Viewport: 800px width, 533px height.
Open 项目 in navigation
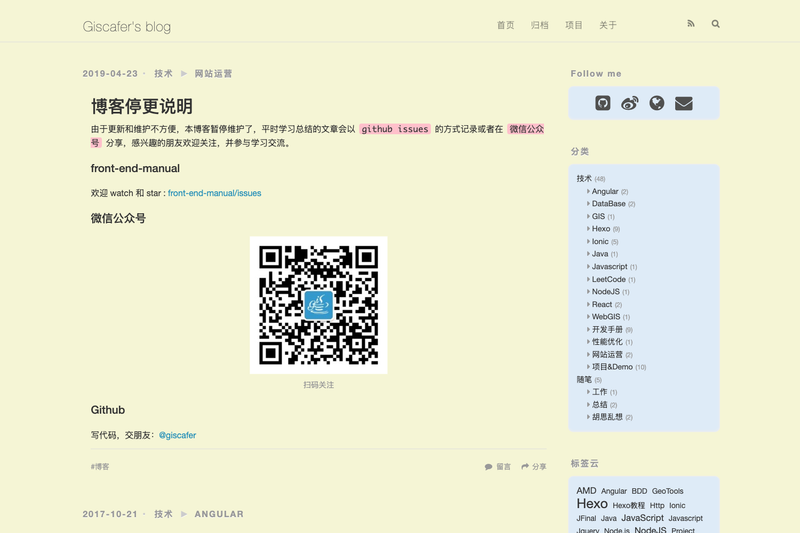tap(573, 25)
